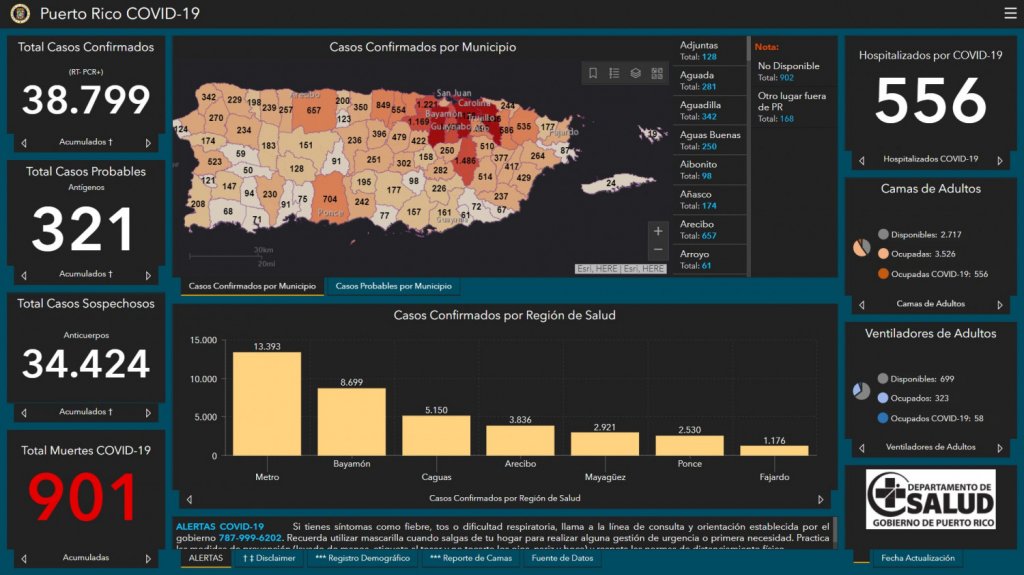Go to next Total Casos Confirmados view
This screenshot has height=575, width=1024.
tap(148, 143)
